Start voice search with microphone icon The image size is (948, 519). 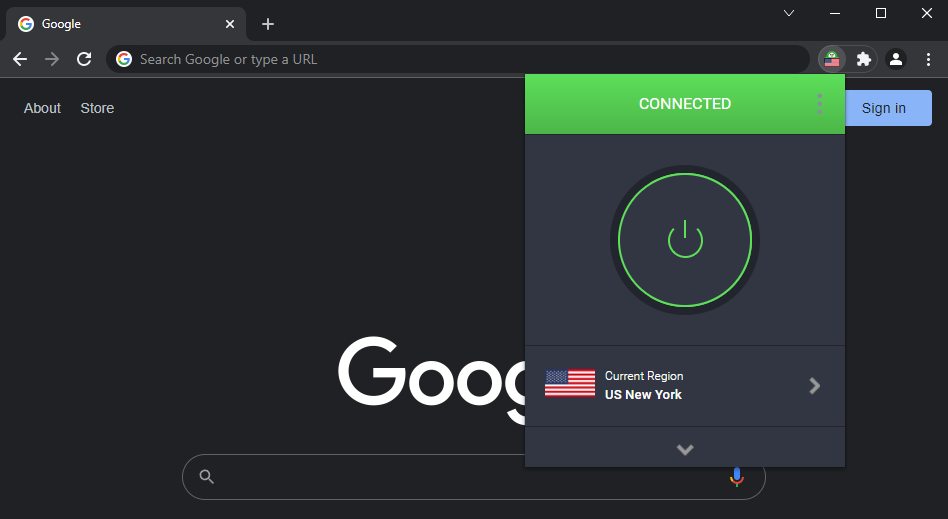click(737, 477)
